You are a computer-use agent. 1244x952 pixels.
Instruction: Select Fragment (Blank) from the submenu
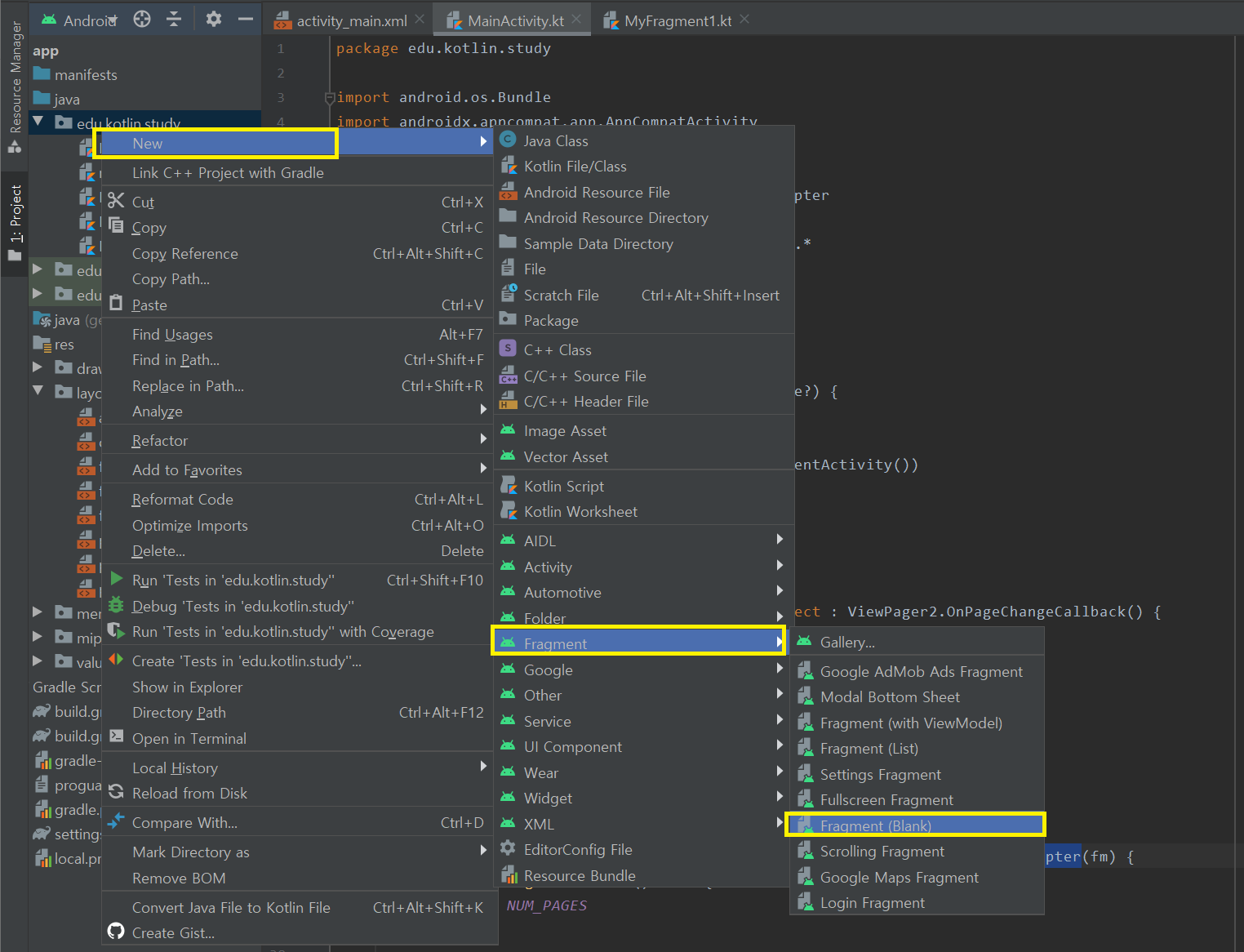tap(875, 825)
